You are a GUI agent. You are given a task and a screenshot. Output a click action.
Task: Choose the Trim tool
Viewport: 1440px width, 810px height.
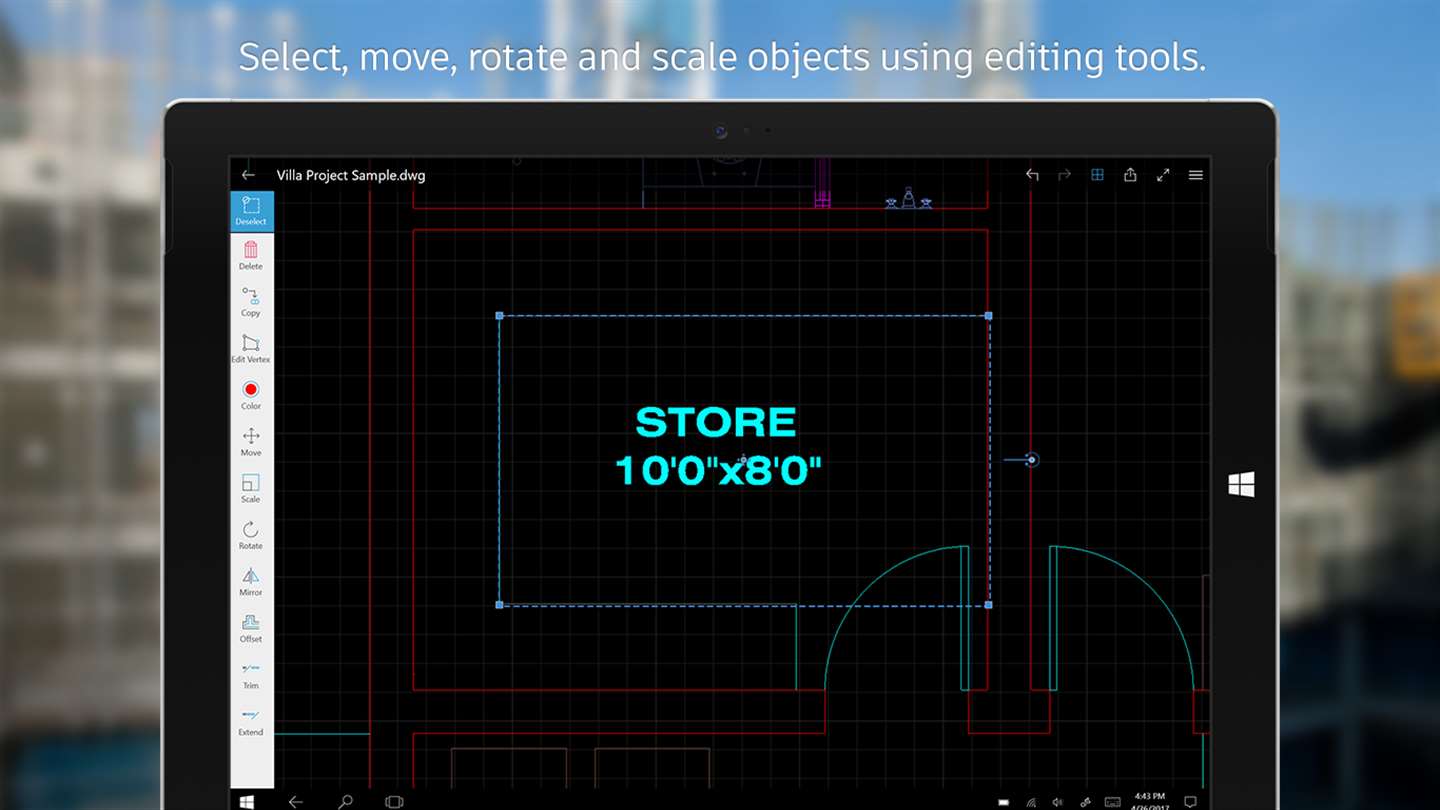(251, 675)
